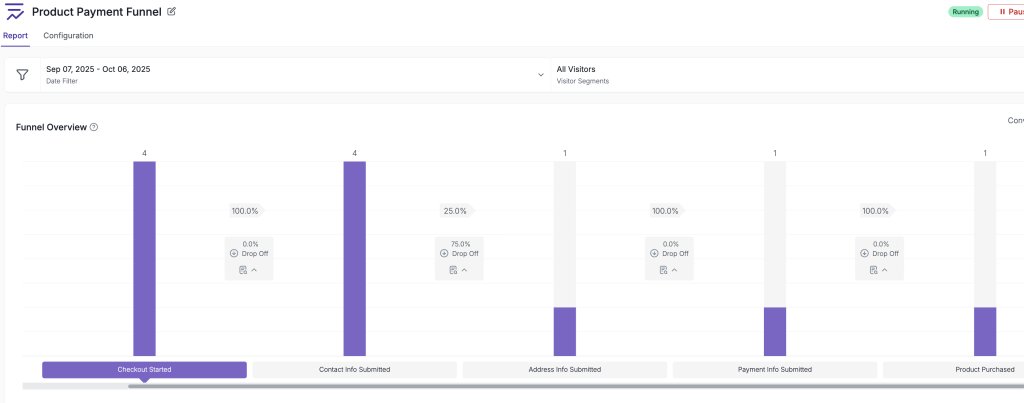Open the filter funnel icon

tap(22, 75)
